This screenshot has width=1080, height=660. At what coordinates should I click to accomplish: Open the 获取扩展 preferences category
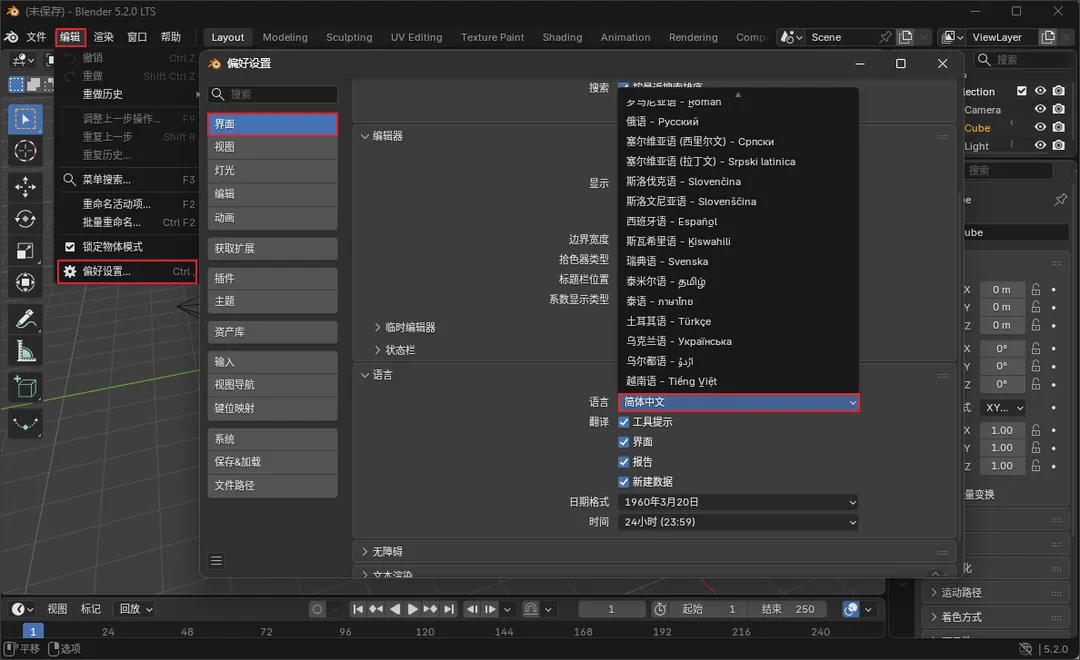click(272, 249)
